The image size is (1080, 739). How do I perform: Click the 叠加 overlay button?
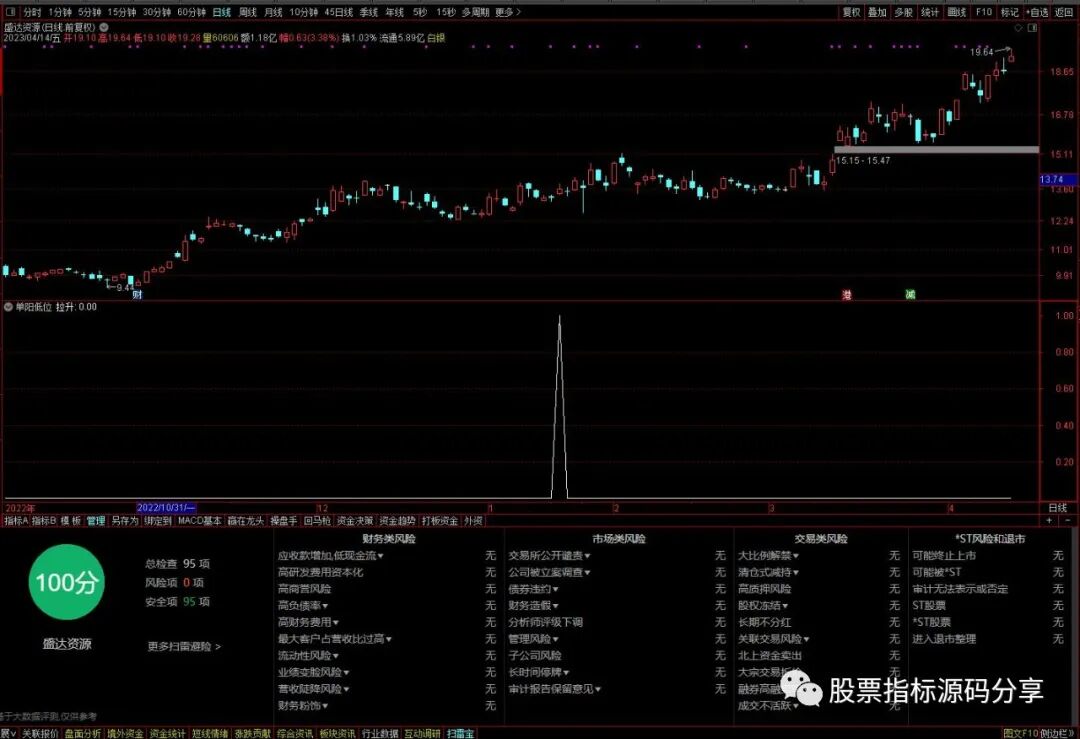click(x=877, y=12)
